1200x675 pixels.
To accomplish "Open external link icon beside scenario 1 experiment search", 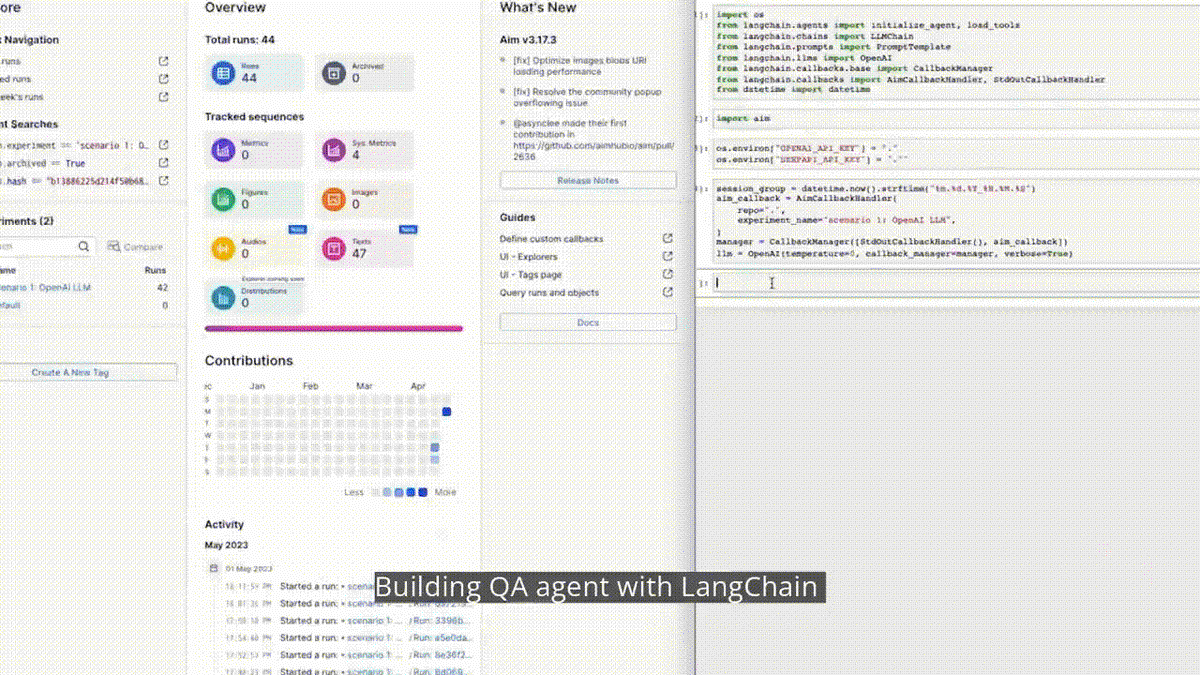I will coord(164,145).
